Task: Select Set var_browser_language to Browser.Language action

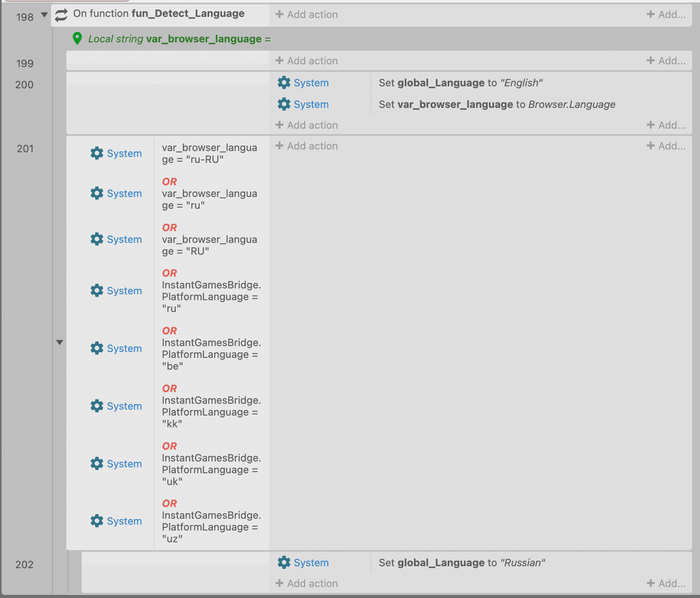Action: pos(497,104)
